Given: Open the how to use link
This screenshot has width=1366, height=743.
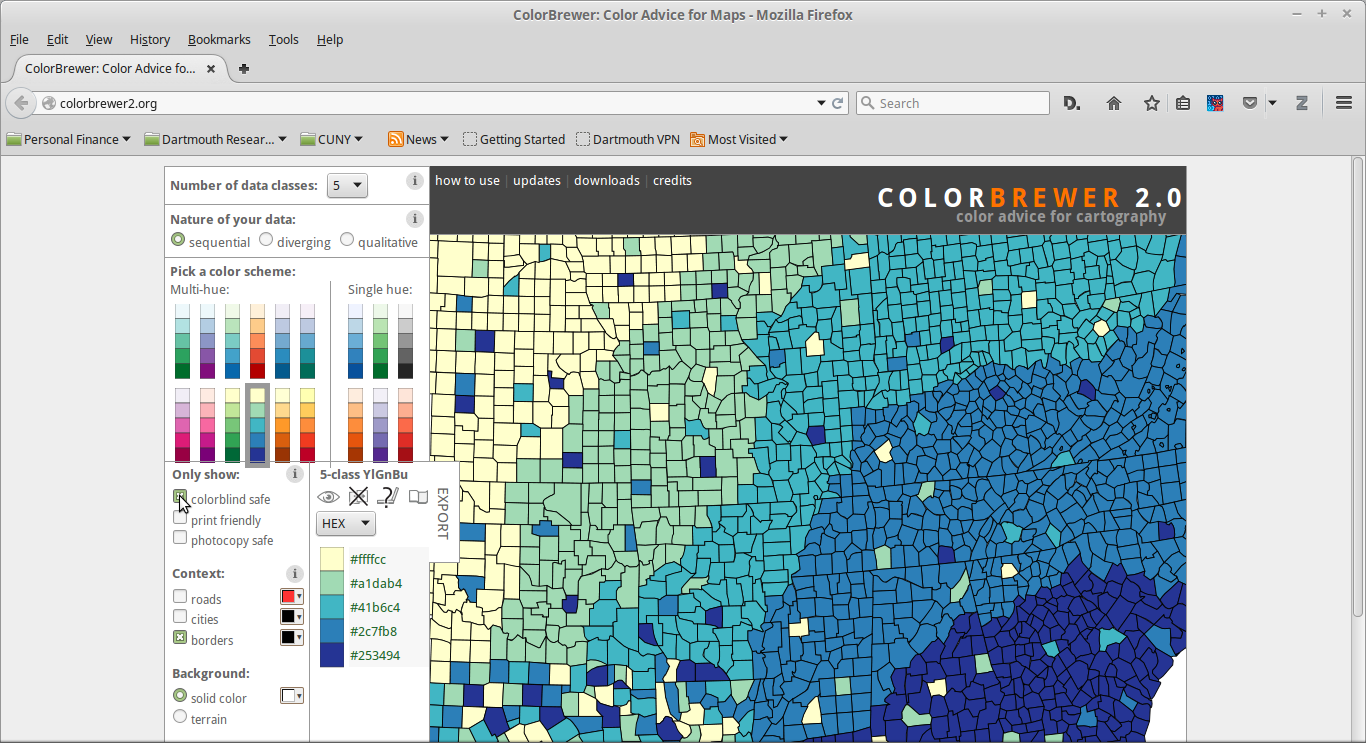Looking at the screenshot, I should (467, 181).
